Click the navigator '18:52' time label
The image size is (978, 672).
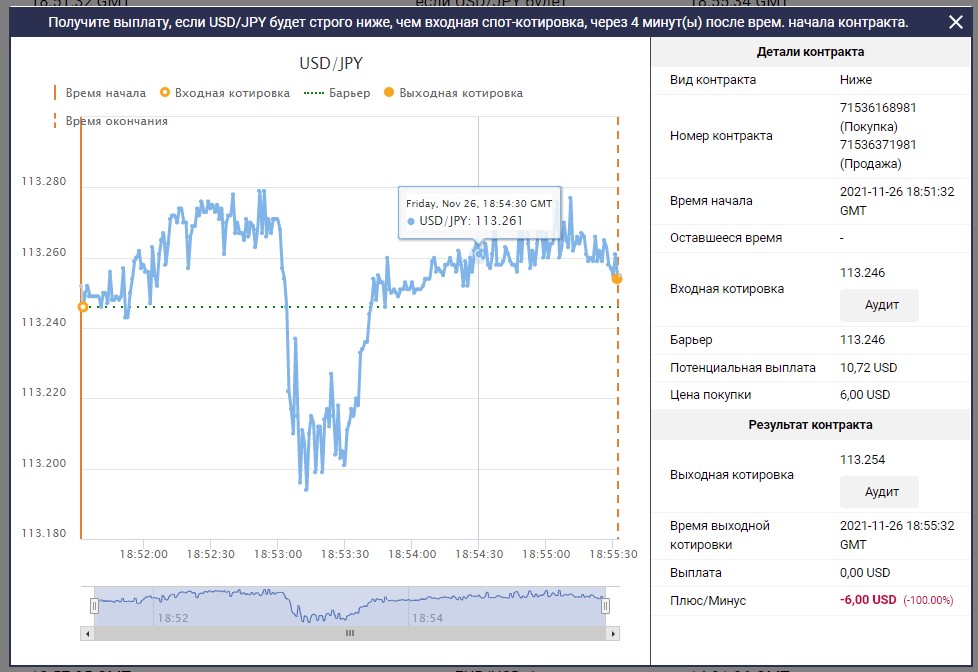pos(173,618)
